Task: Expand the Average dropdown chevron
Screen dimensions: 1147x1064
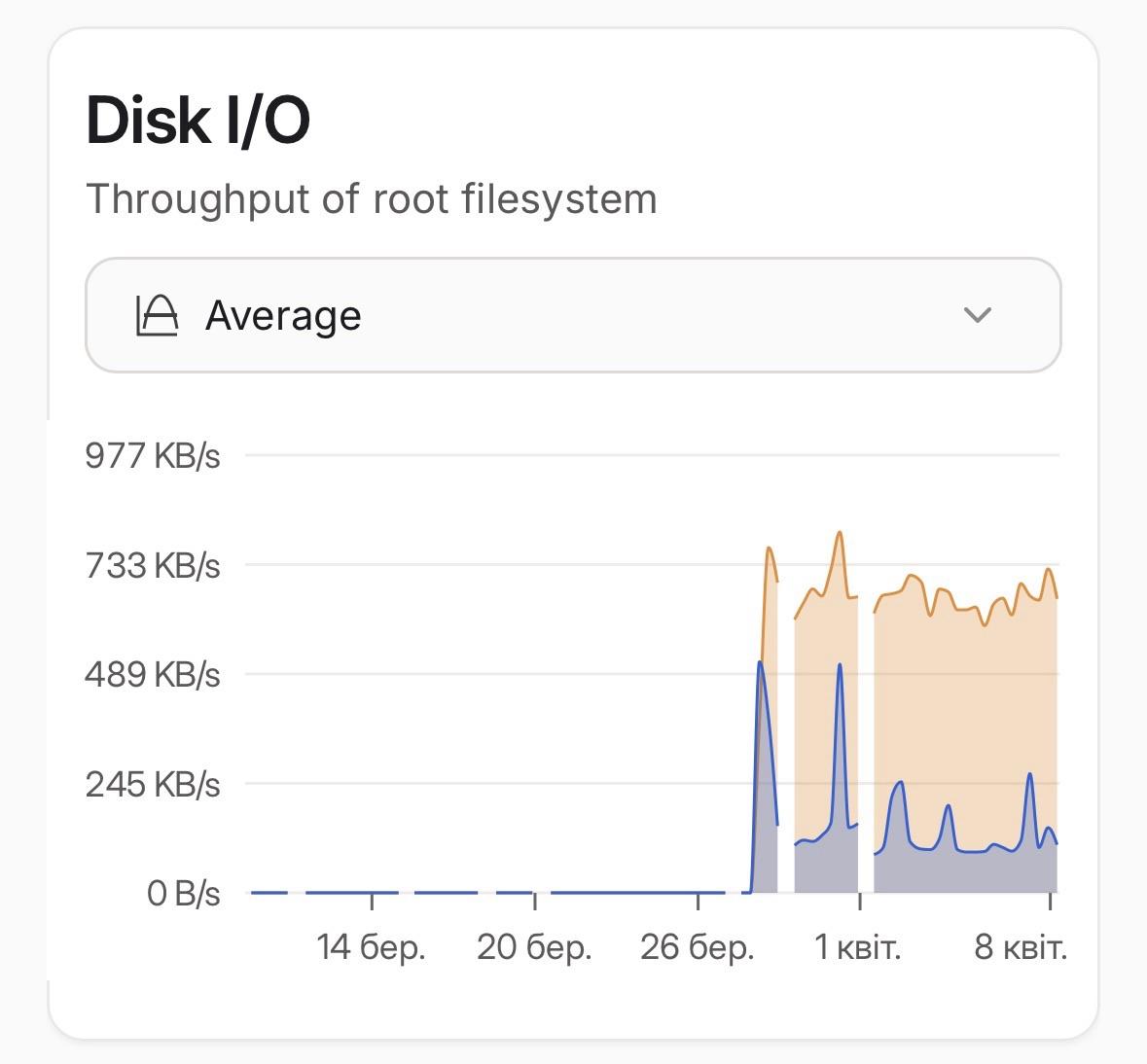Action: click(976, 315)
